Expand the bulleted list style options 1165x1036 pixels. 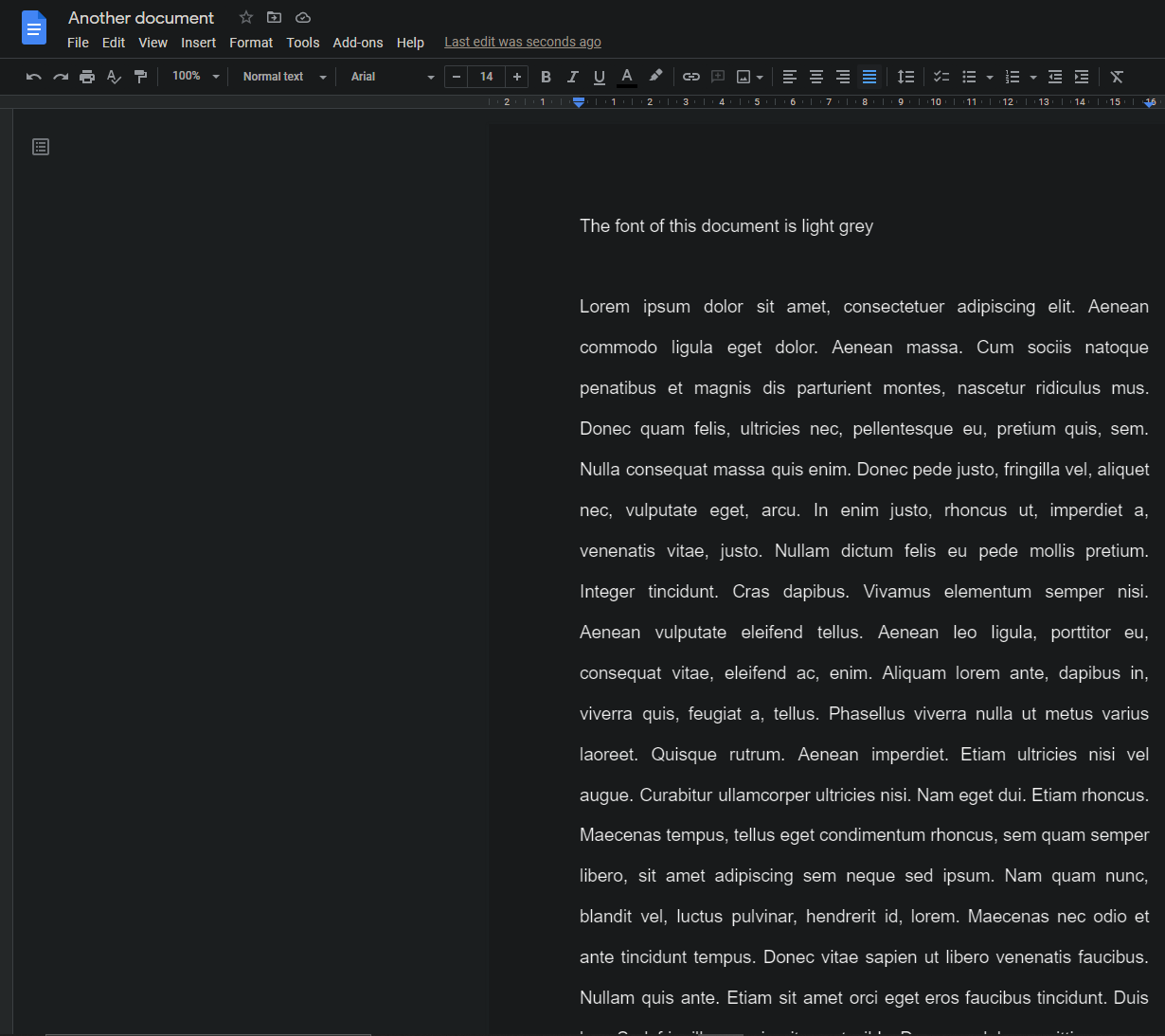pos(989,77)
